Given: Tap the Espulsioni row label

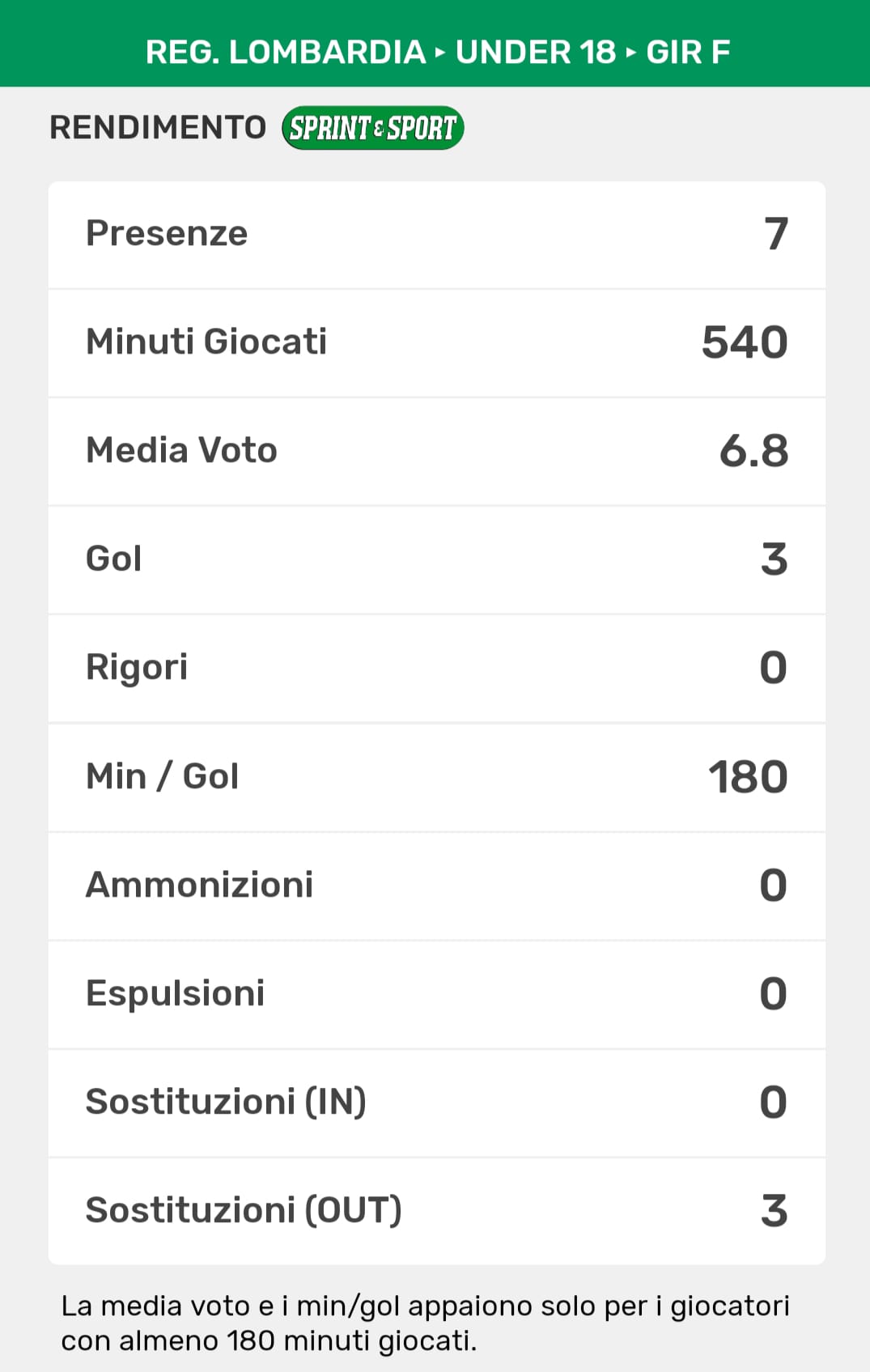Looking at the screenshot, I should coord(175,994).
